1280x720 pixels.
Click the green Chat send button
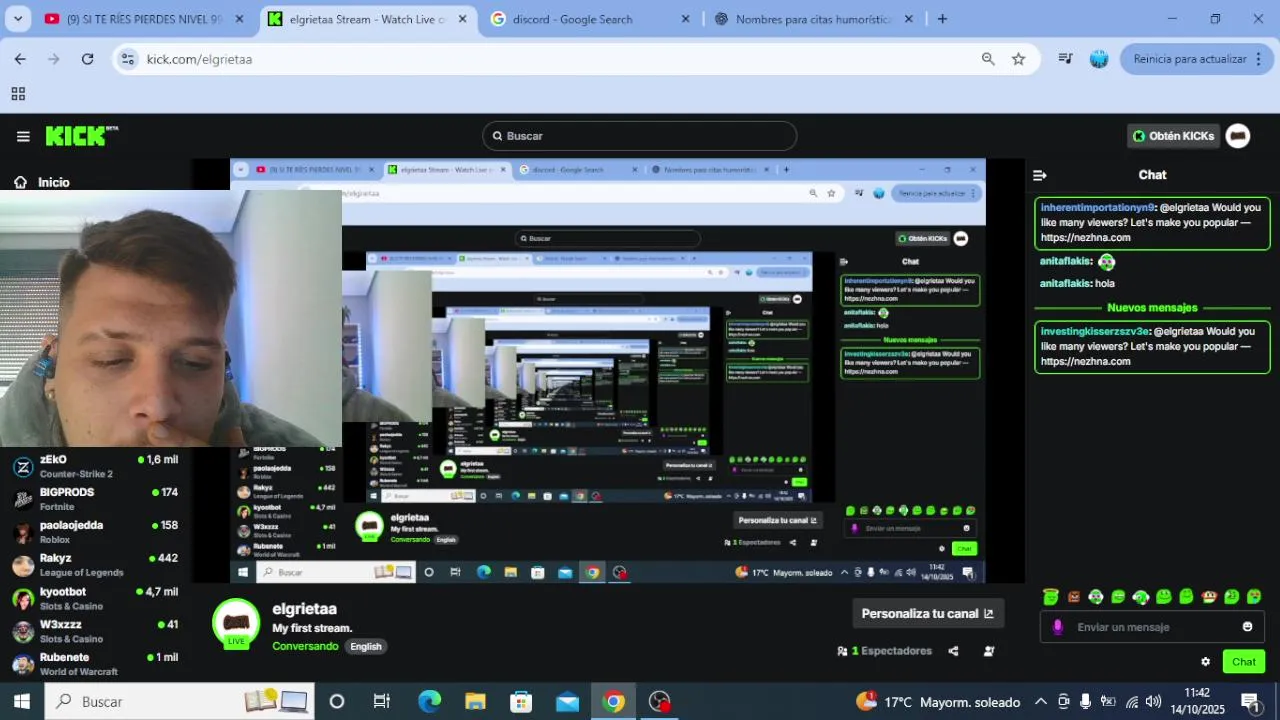click(x=1244, y=662)
